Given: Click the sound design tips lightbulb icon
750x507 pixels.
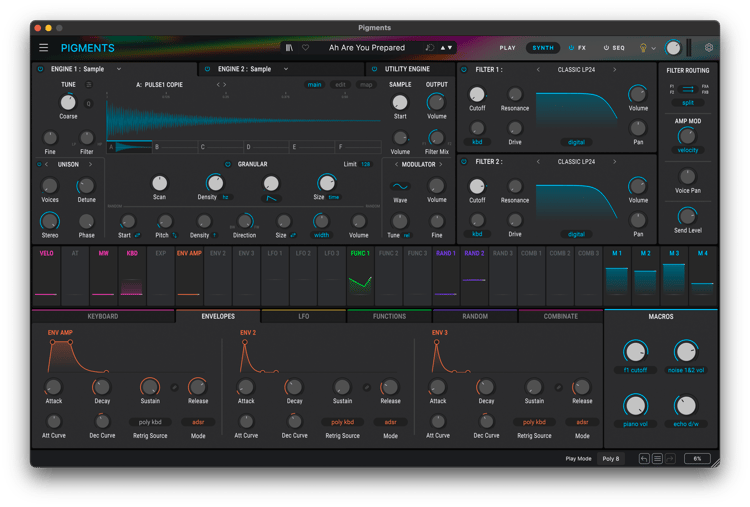Looking at the screenshot, I should (643, 47).
